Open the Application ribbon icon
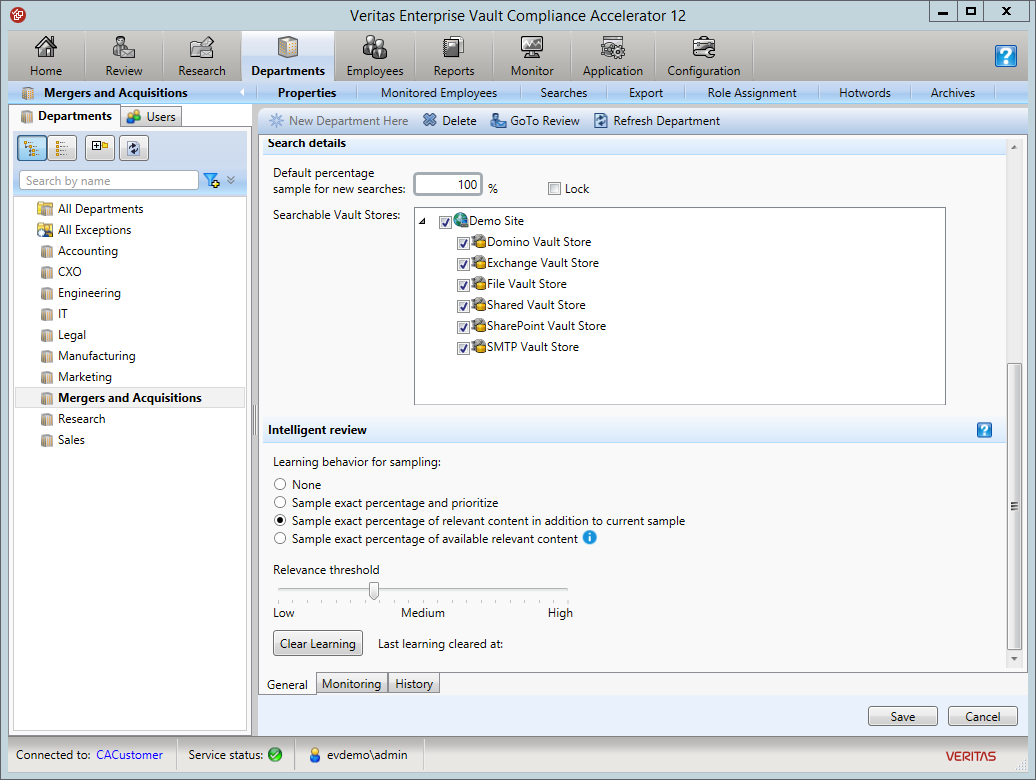 (612, 56)
